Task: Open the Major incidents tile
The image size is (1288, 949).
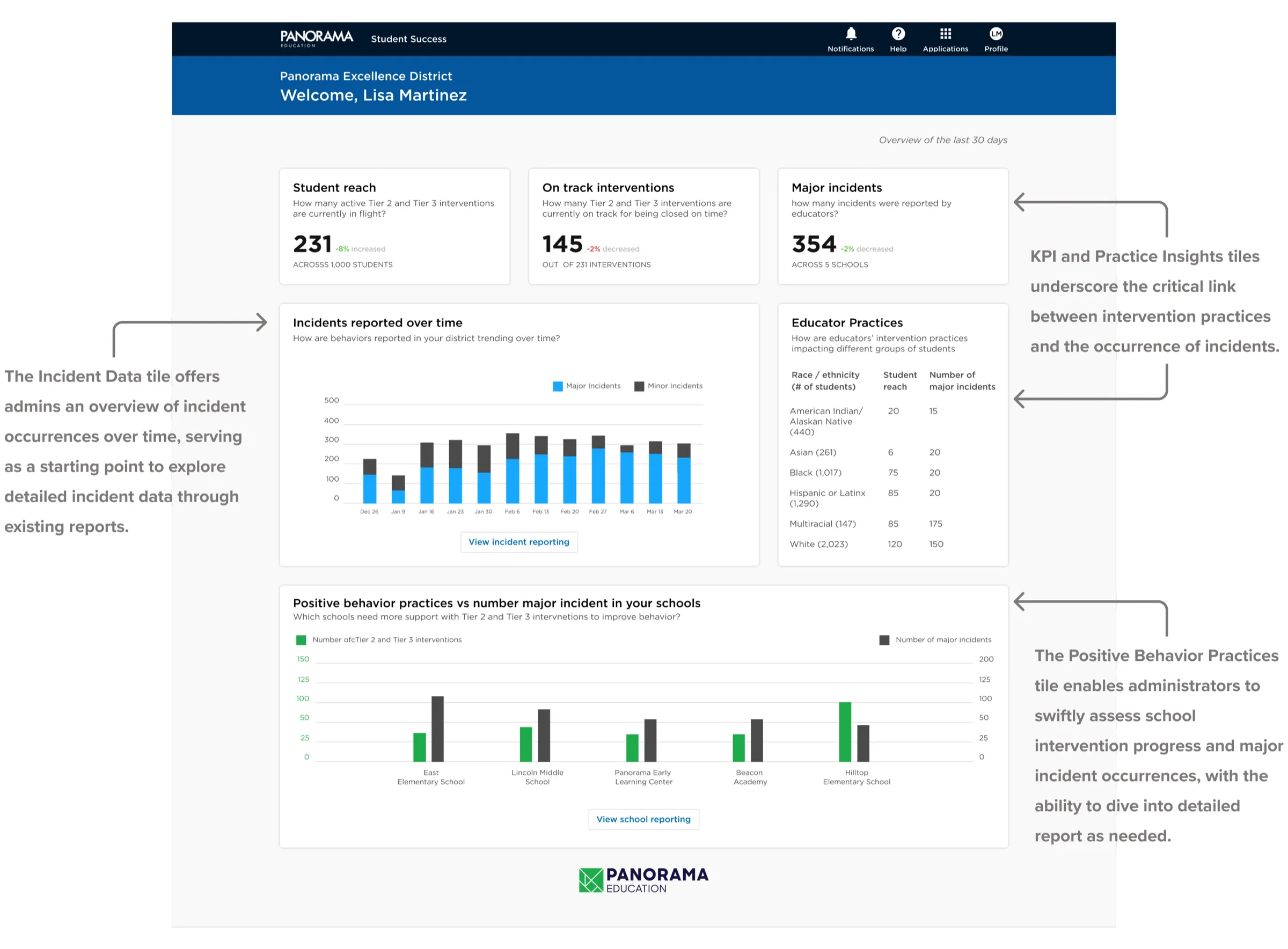Action: (x=892, y=226)
